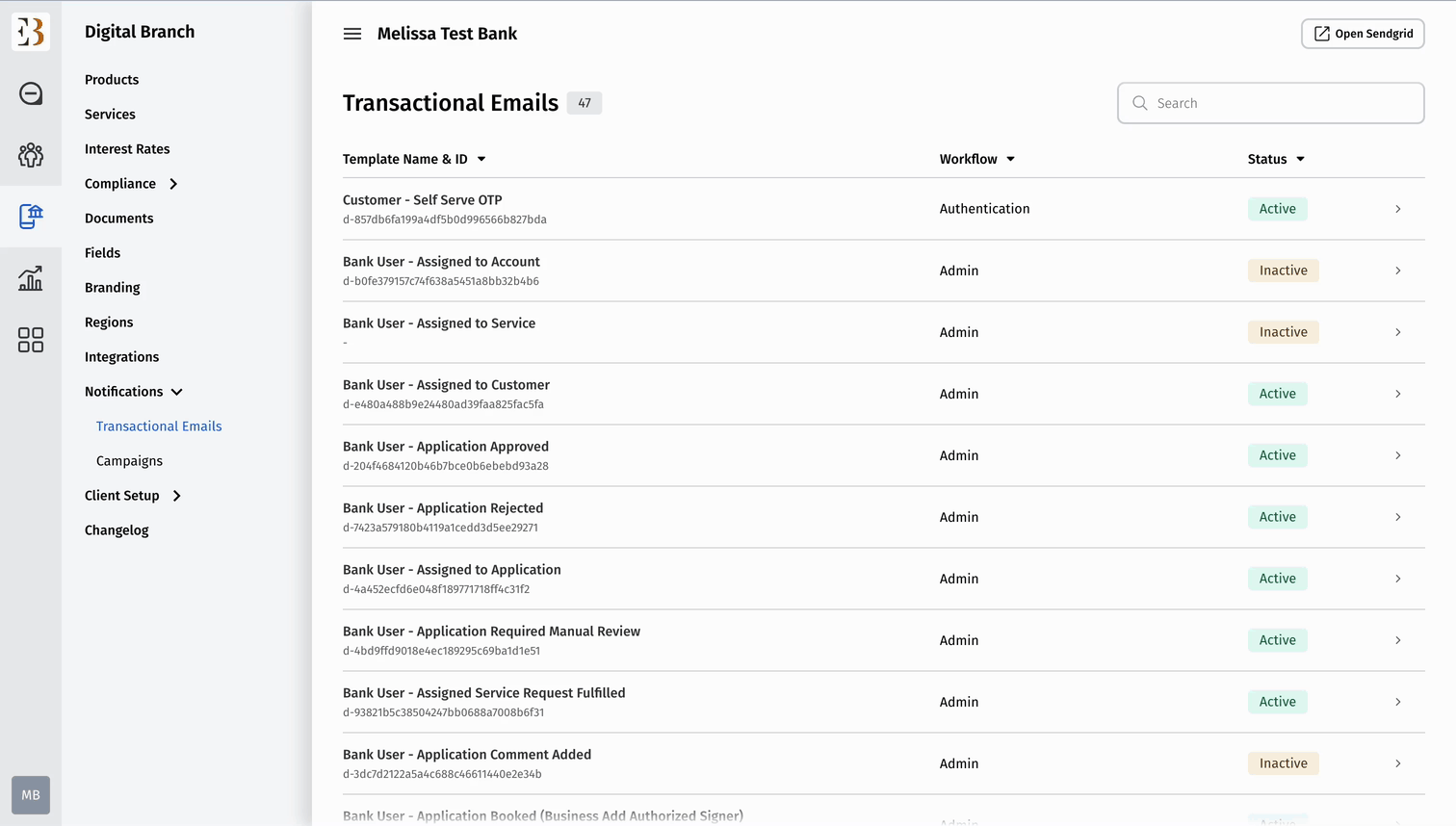Click the Open Sendgrid button
The image size is (1456, 826).
coord(1363,34)
